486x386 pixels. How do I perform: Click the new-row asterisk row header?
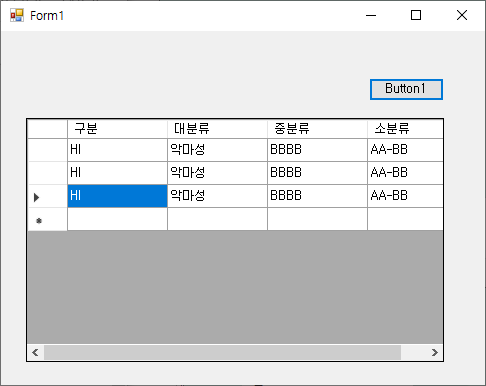coord(47,219)
